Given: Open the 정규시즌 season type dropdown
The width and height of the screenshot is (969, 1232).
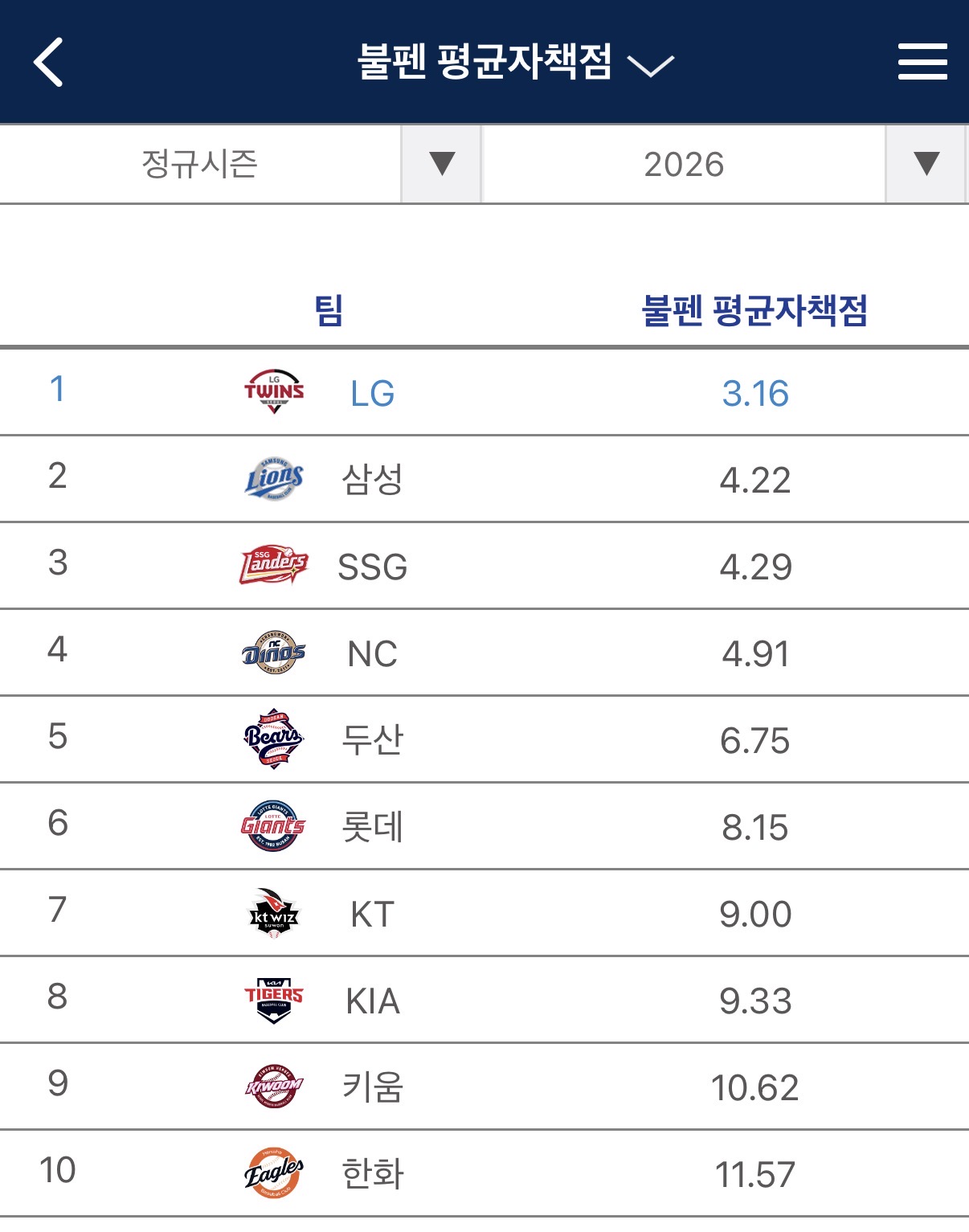Looking at the screenshot, I should pos(240,164).
